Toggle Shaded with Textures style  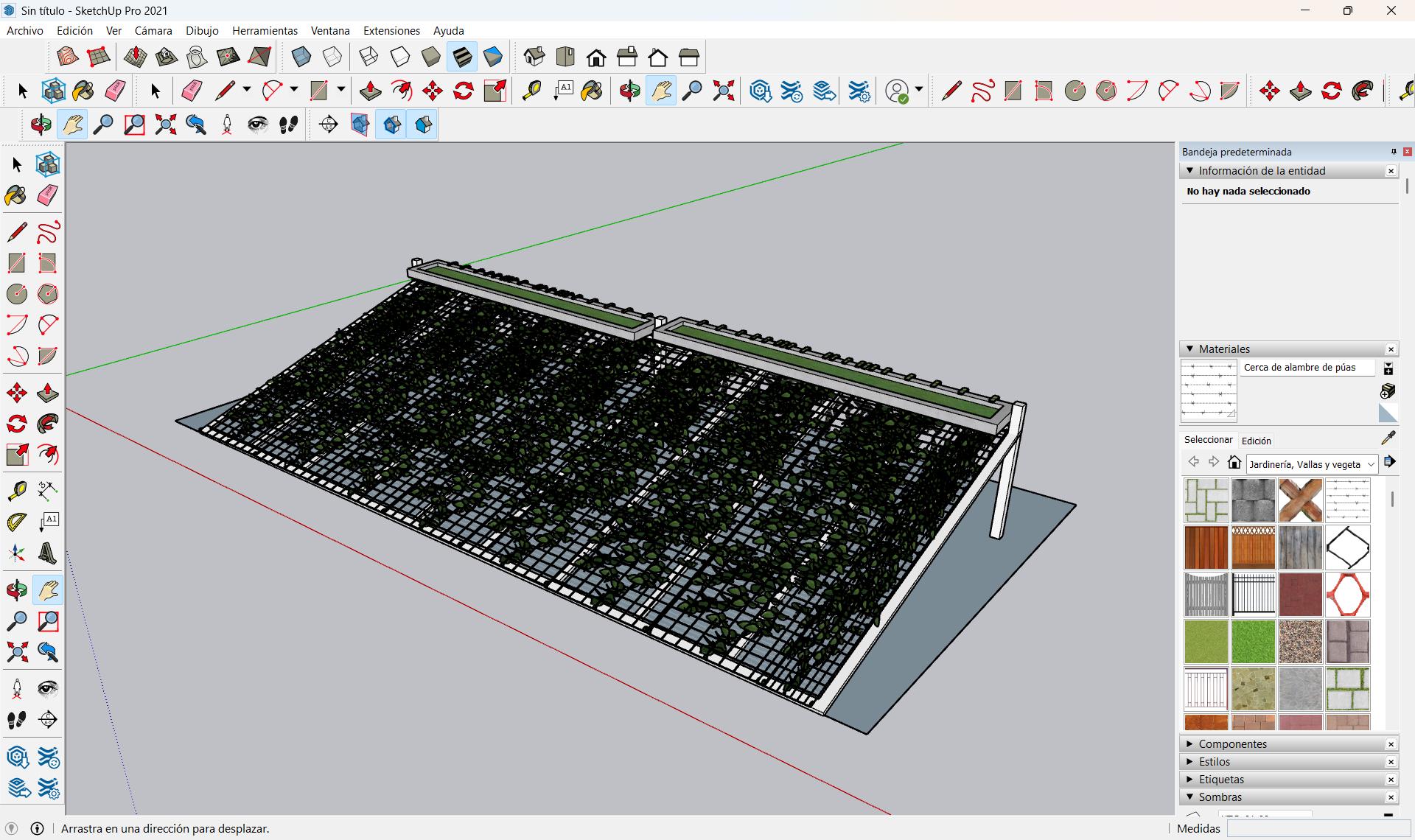tap(462, 57)
